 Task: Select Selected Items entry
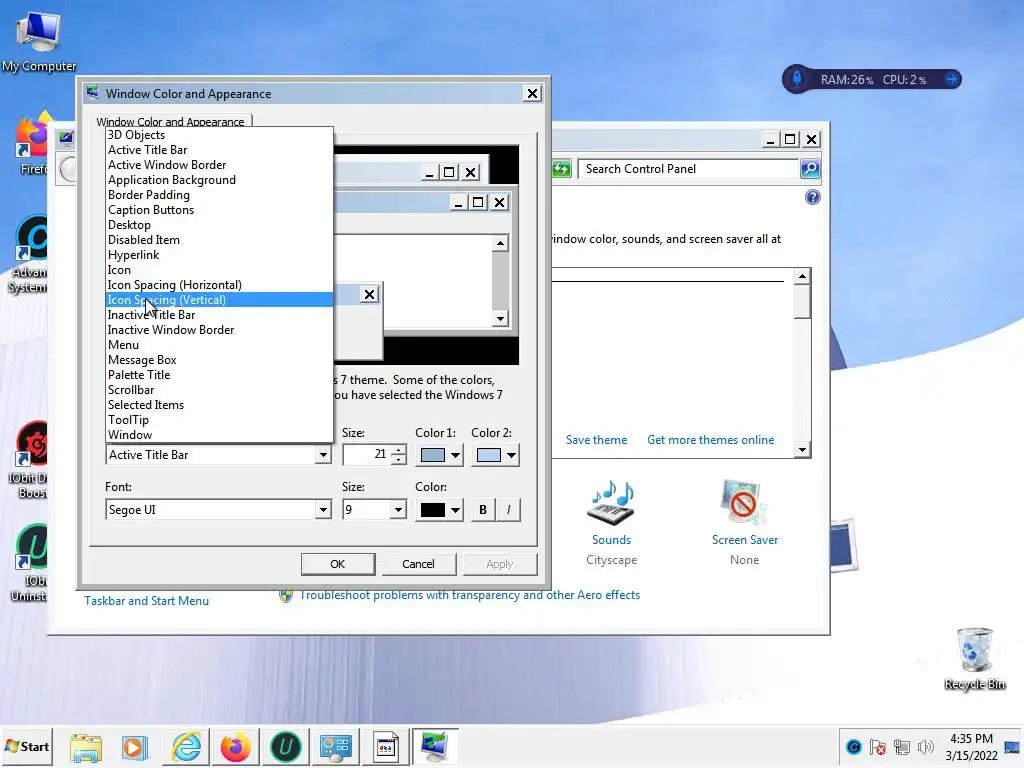pyautogui.click(x=219, y=405)
